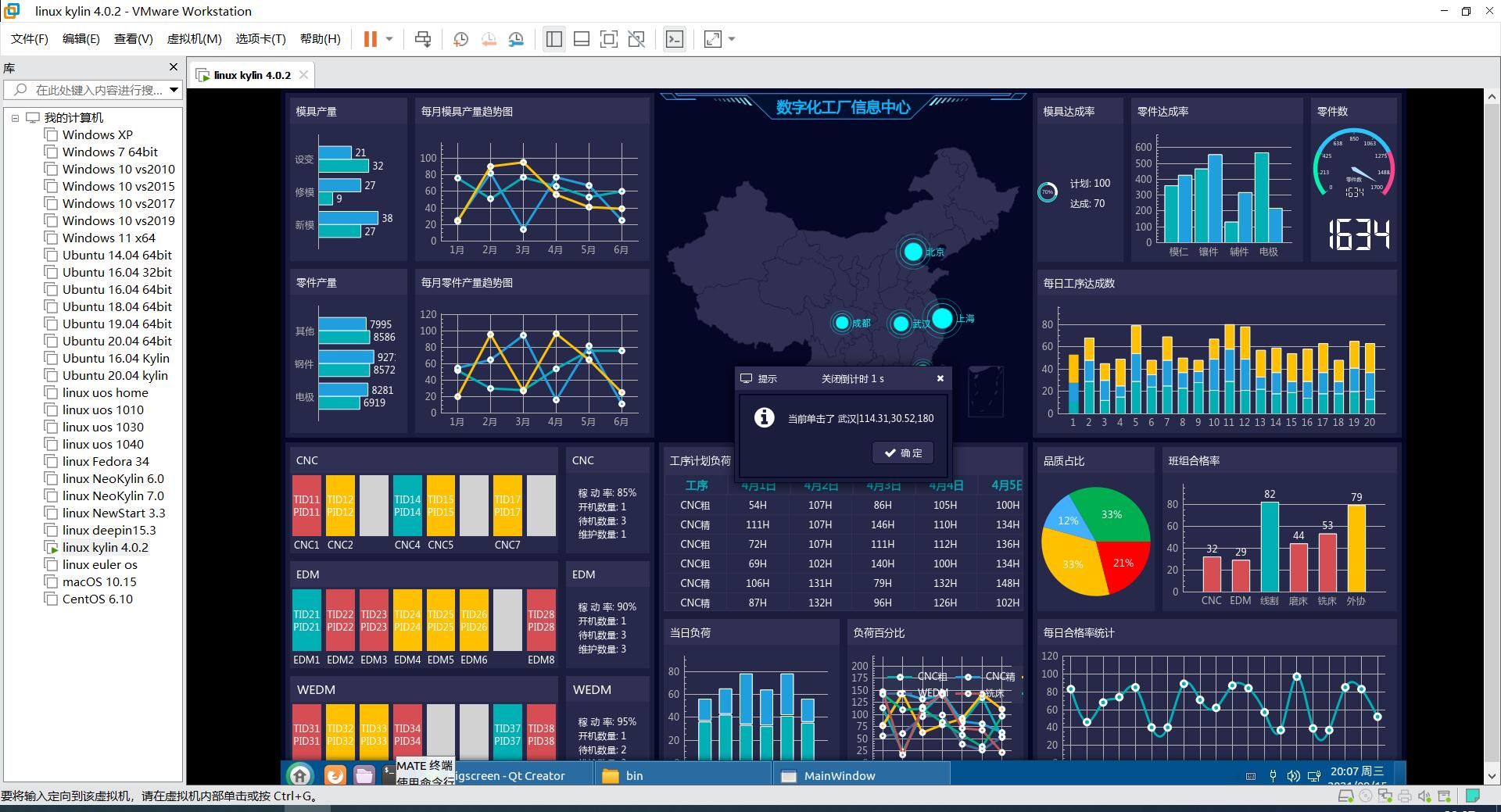The image size is (1501, 812).
Task: Revert the VM to its previous snapshot
Action: (489, 39)
